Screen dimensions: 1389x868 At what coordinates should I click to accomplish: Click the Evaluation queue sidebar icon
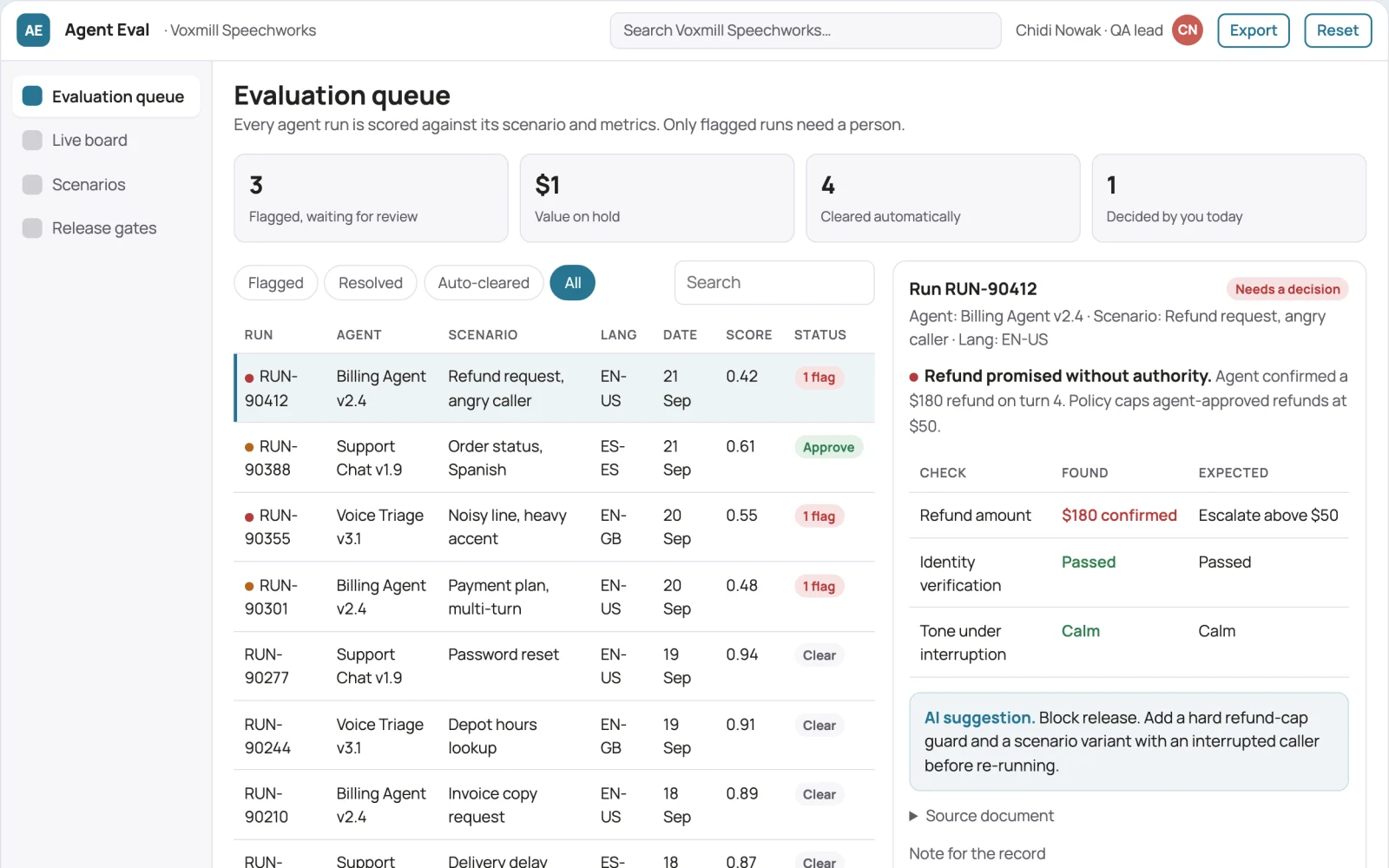tap(32, 95)
